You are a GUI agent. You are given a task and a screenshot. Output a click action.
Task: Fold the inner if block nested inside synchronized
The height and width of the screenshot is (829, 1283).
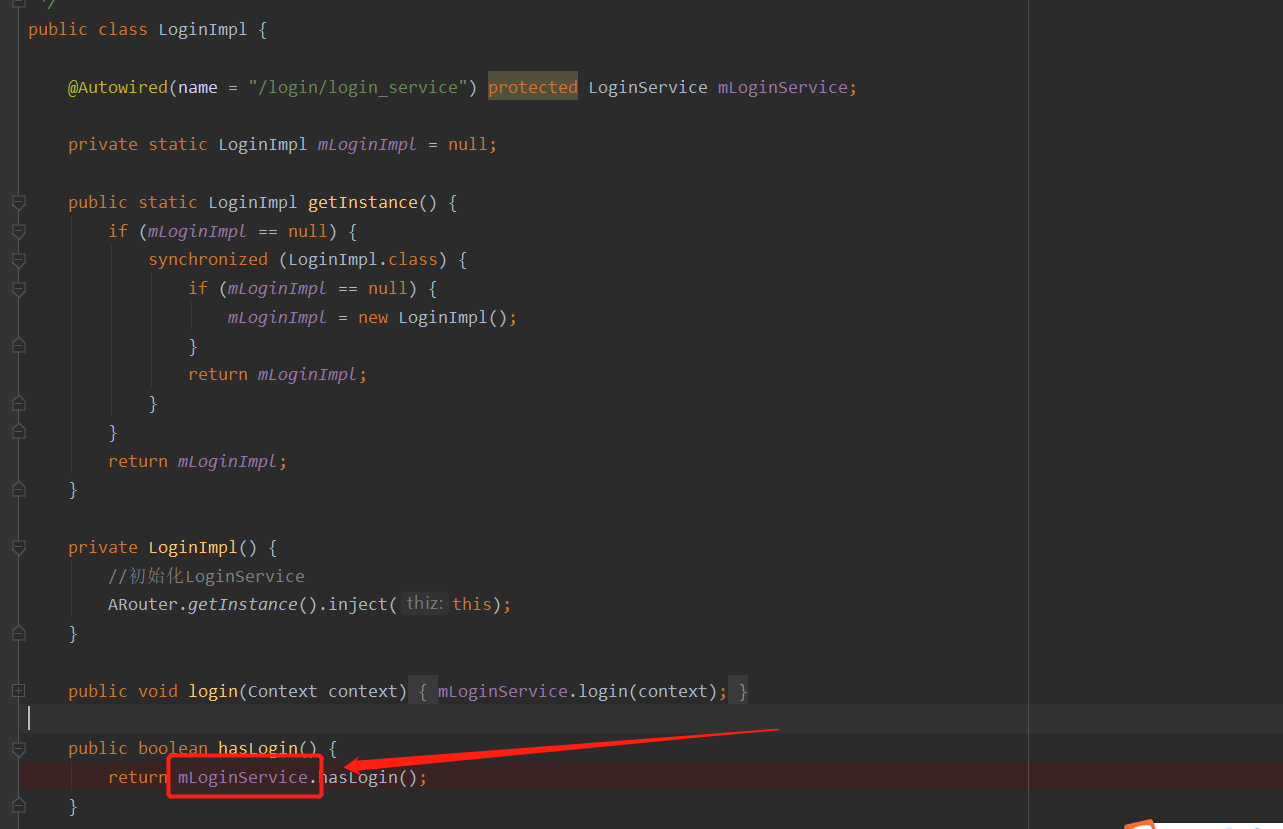pyautogui.click(x=18, y=289)
